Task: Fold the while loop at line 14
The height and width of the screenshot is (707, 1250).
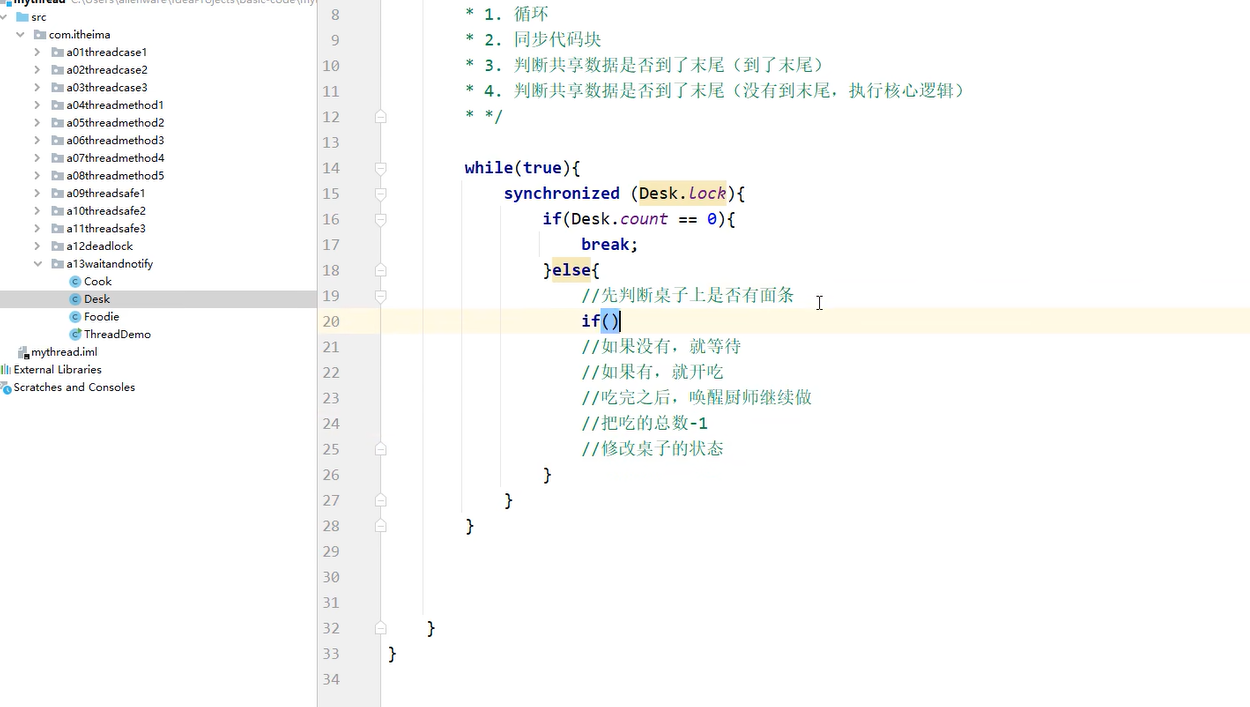Action: (381, 168)
